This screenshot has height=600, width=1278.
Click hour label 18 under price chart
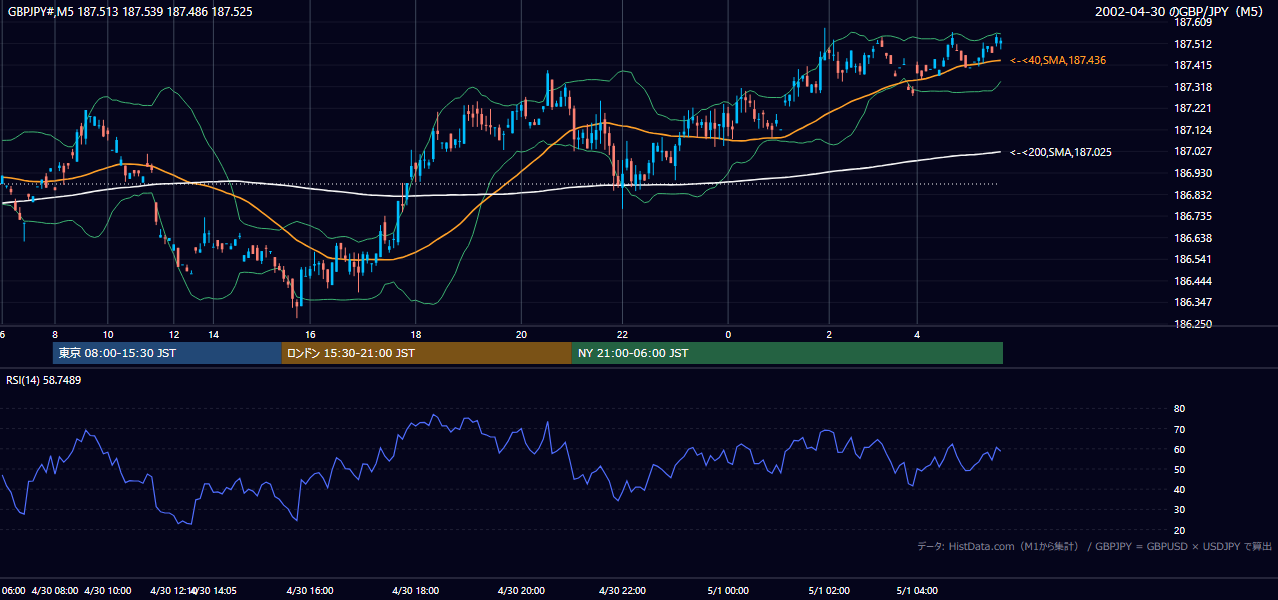pos(415,335)
